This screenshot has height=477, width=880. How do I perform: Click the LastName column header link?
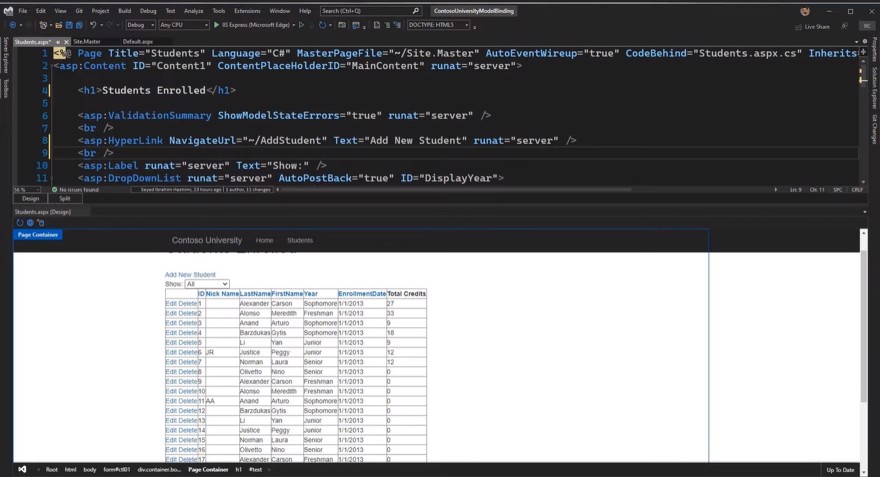(255, 293)
